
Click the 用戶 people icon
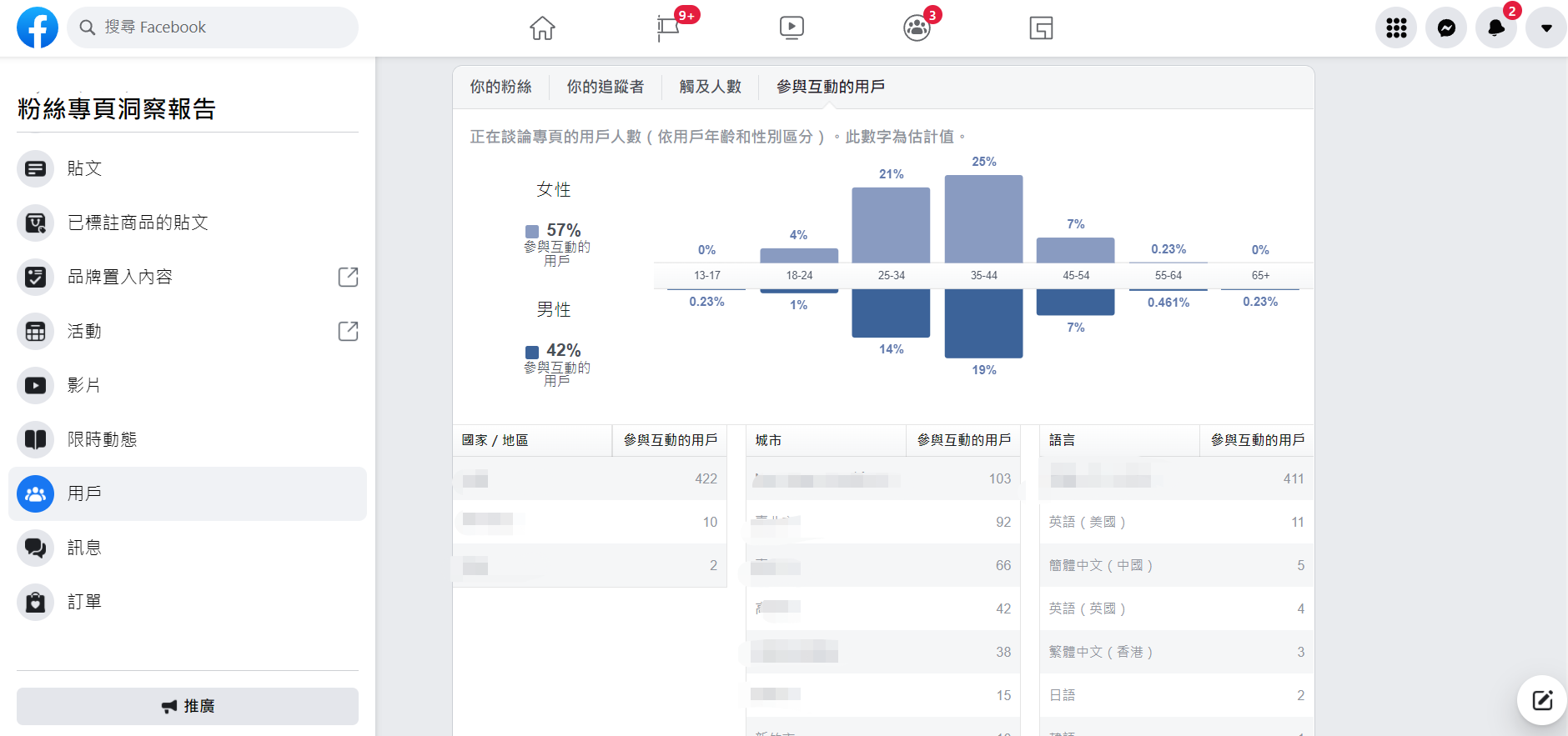coord(35,493)
